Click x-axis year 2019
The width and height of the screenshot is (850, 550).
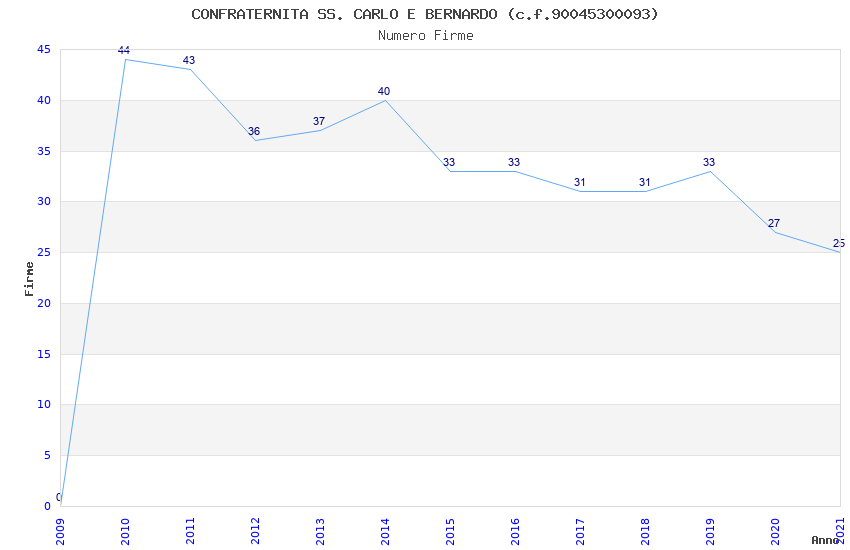711,532
